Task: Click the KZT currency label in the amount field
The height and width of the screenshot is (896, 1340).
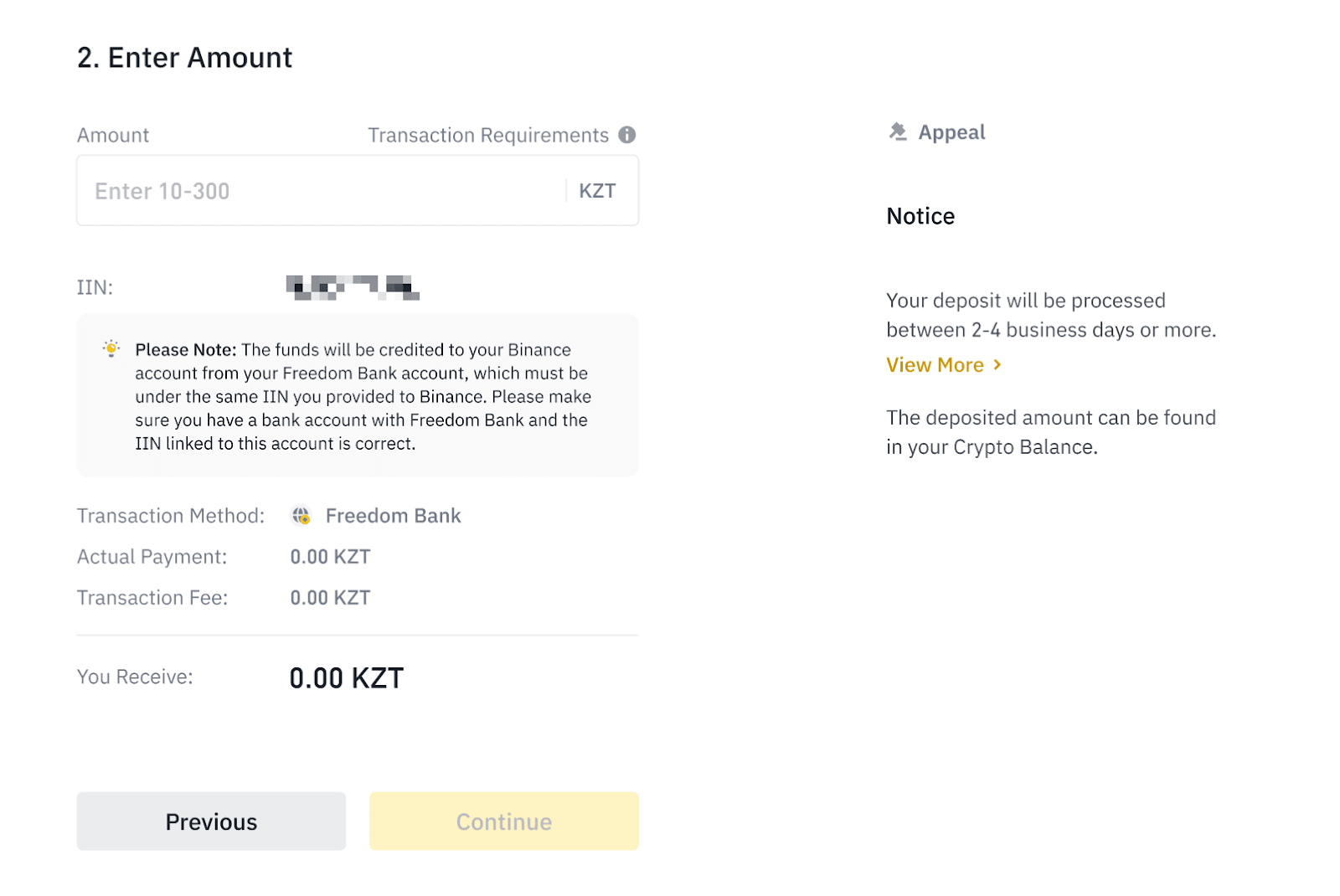Action: pyautogui.click(x=597, y=191)
